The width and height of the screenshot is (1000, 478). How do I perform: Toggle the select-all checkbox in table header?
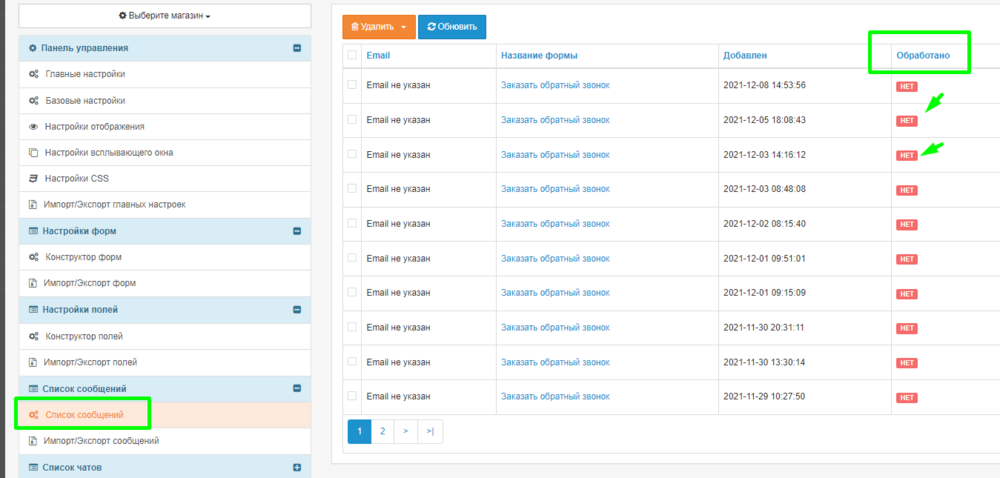pyautogui.click(x=352, y=56)
